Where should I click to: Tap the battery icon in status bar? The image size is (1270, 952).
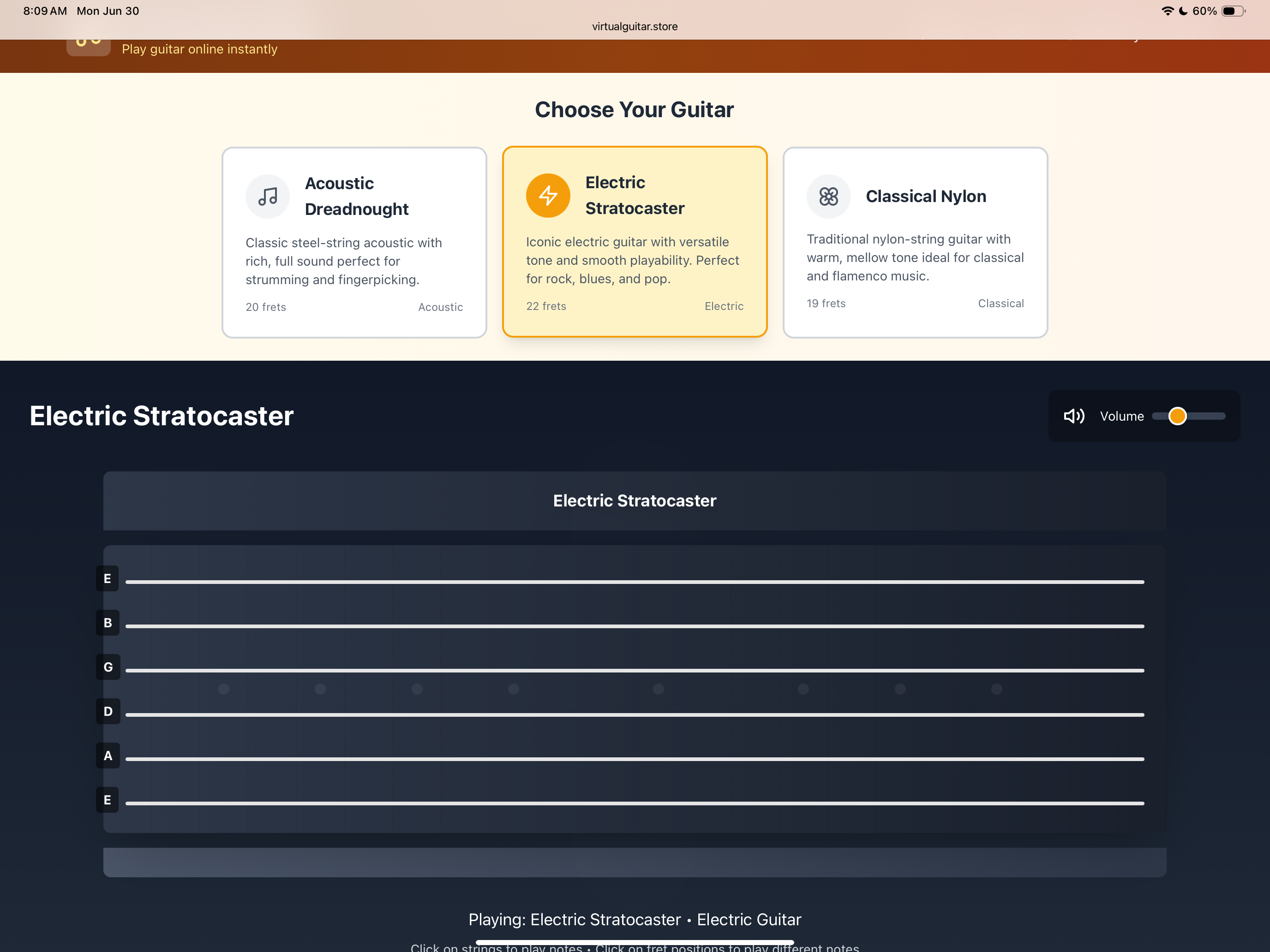pyautogui.click(x=1233, y=11)
